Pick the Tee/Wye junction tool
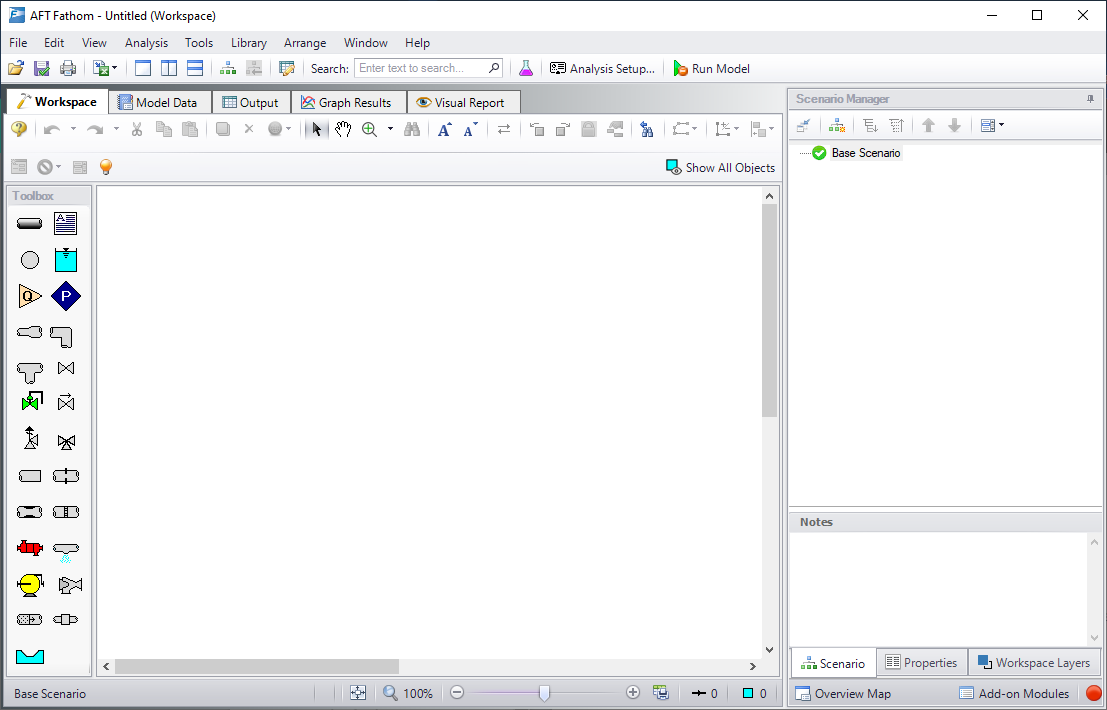The height and width of the screenshot is (710, 1107). 30,371
